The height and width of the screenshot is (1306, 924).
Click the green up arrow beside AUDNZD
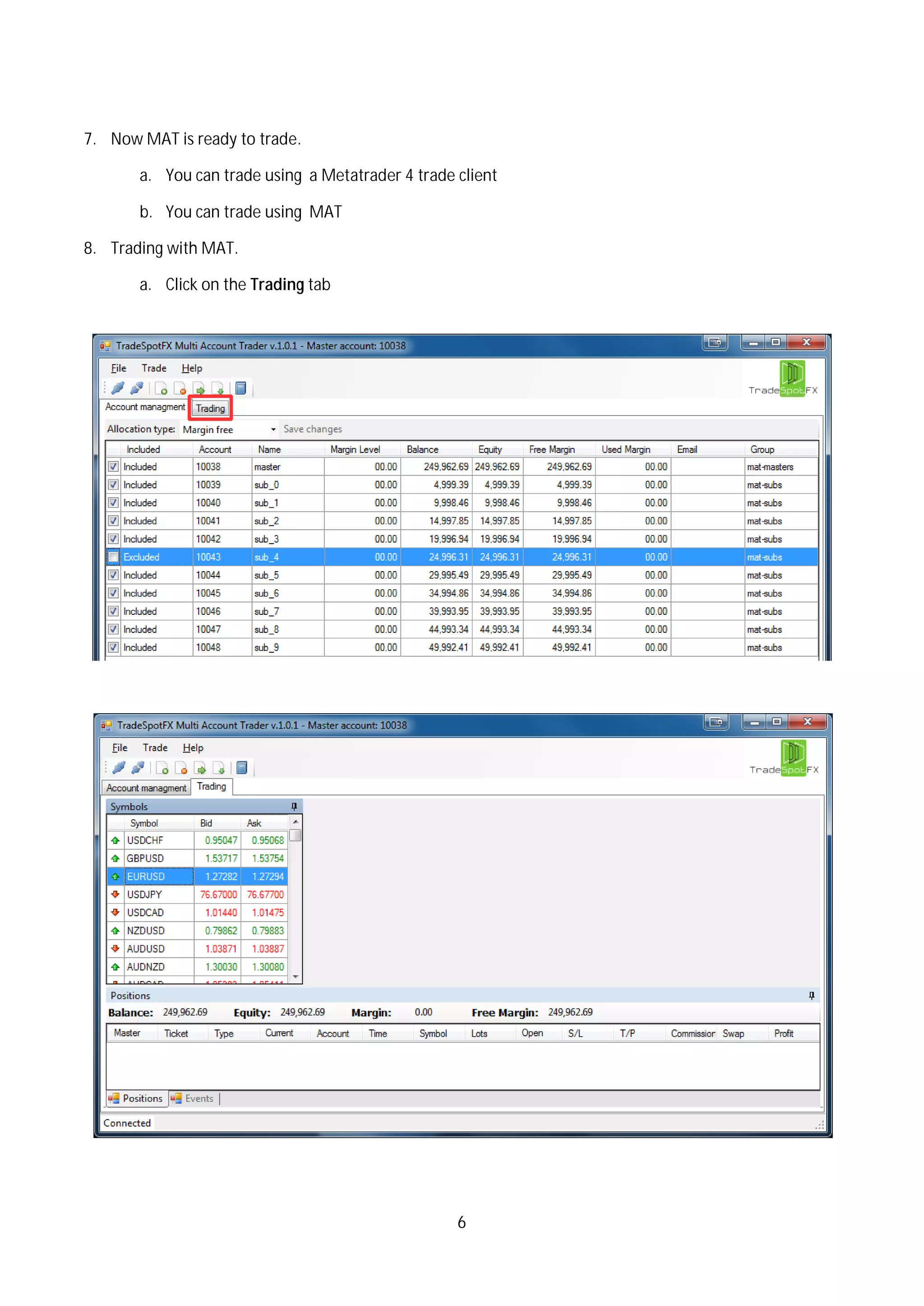click(x=115, y=967)
